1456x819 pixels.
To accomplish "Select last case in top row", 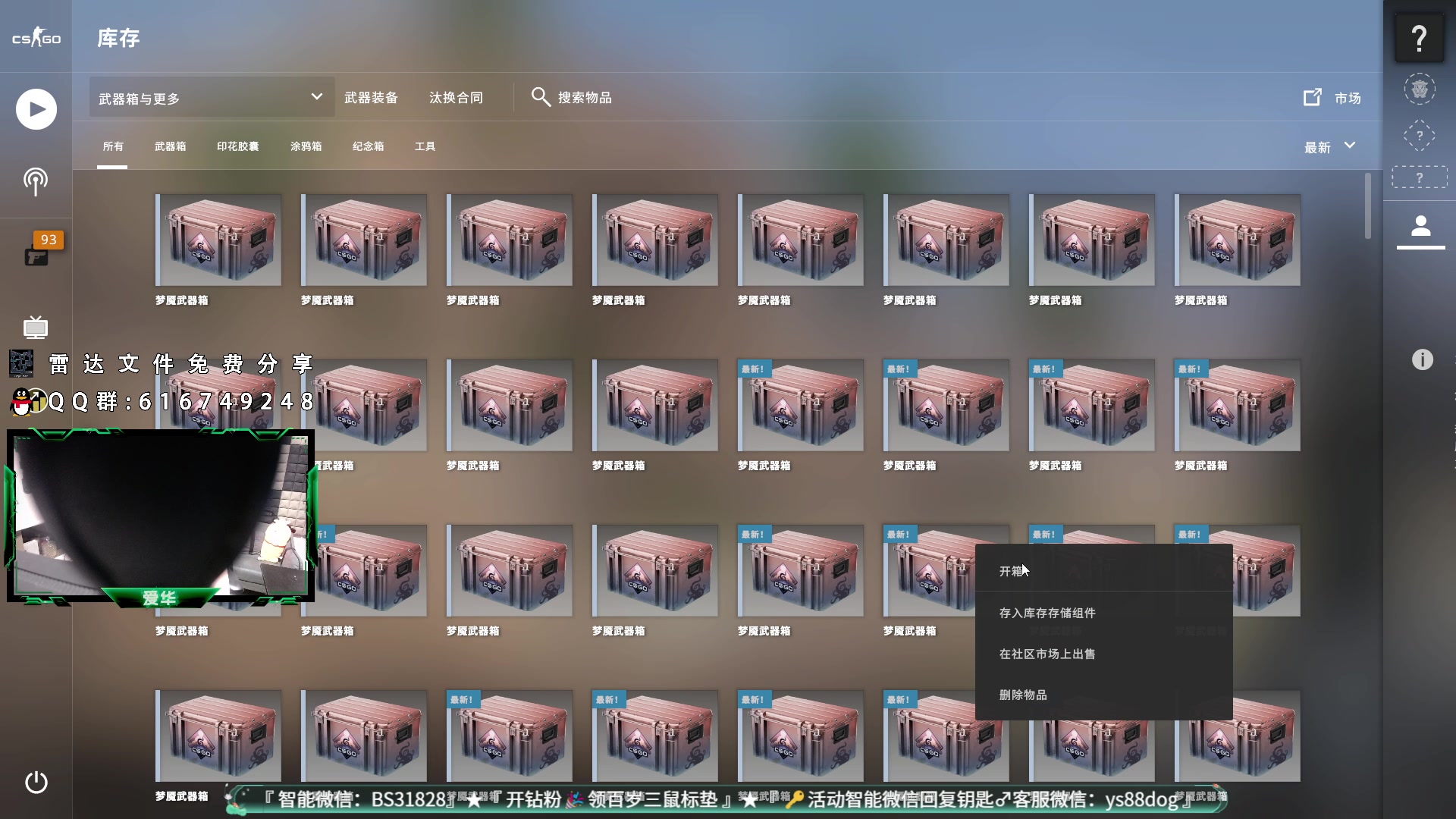I will [x=1238, y=240].
